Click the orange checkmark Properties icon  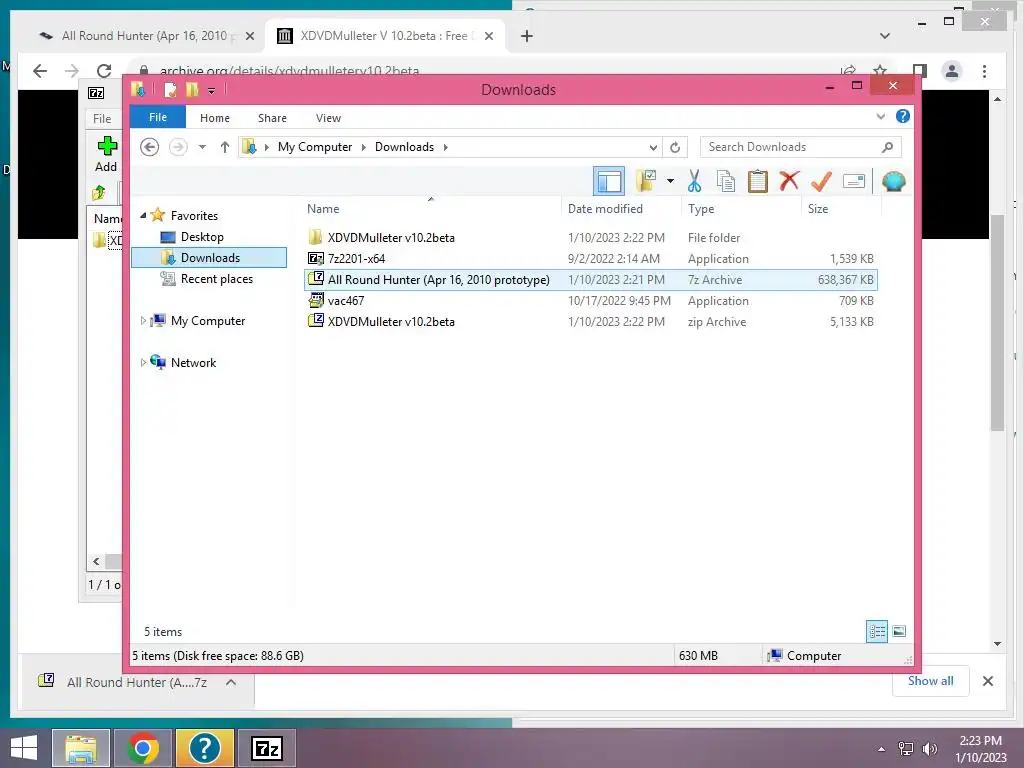tap(821, 181)
